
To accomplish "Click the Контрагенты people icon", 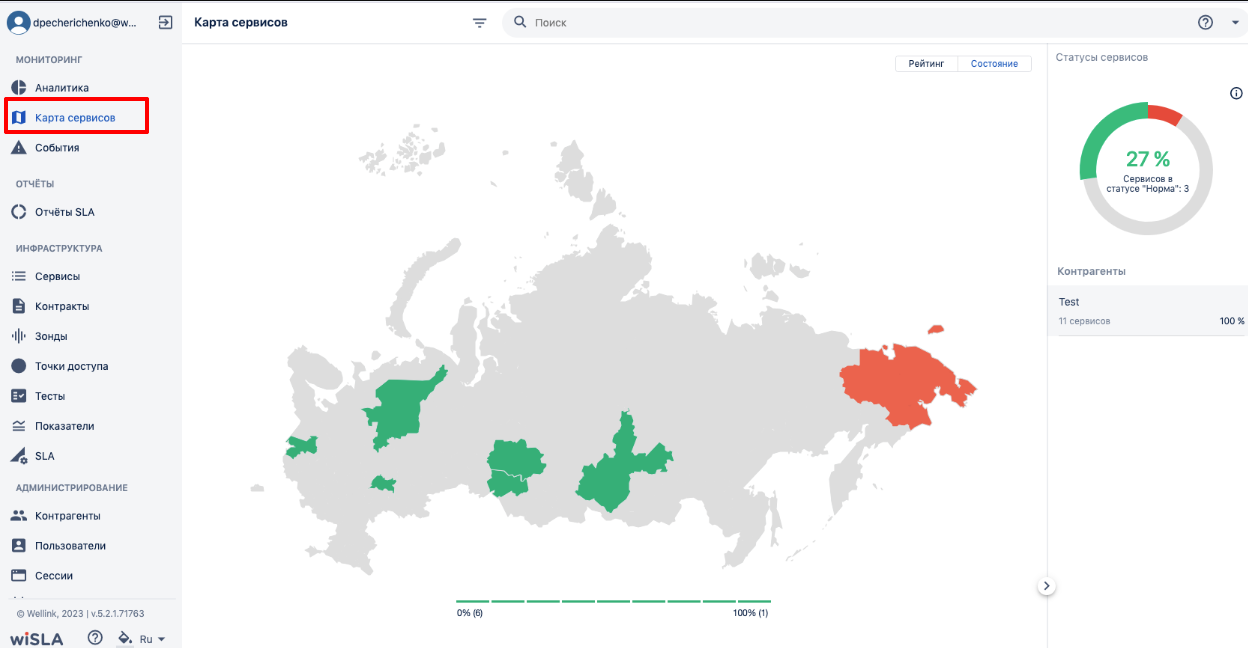I will click(18, 516).
